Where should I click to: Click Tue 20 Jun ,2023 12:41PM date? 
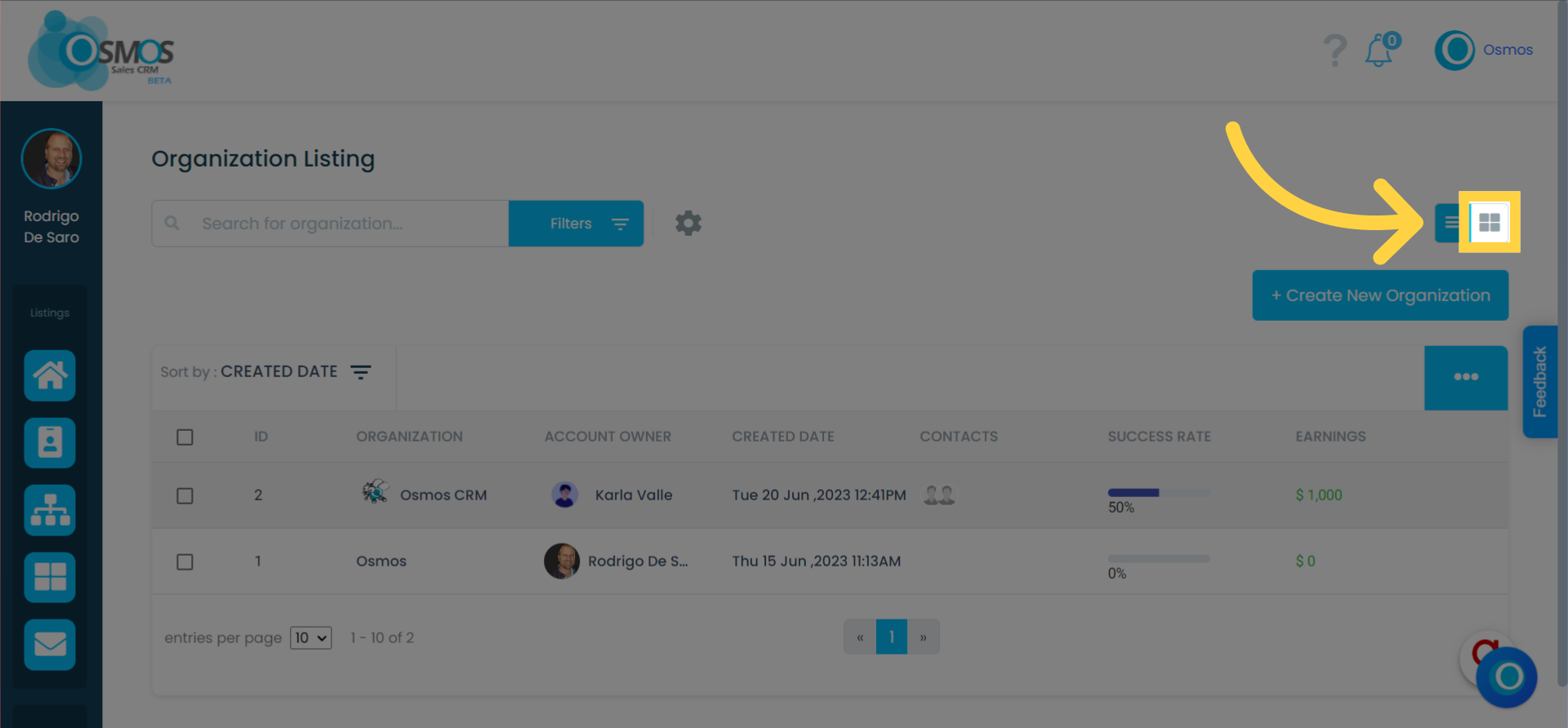(x=819, y=495)
